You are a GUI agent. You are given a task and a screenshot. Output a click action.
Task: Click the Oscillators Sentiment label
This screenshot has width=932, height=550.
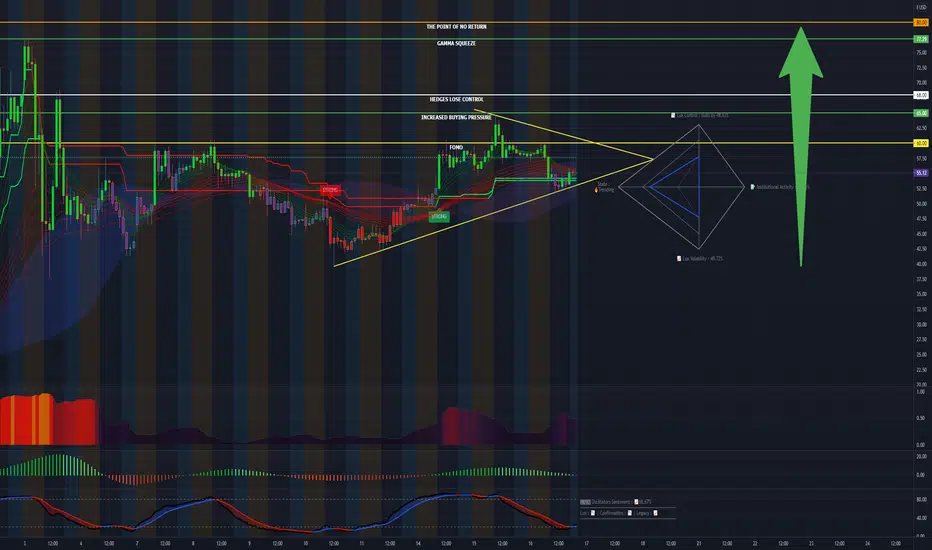point(616,502)
